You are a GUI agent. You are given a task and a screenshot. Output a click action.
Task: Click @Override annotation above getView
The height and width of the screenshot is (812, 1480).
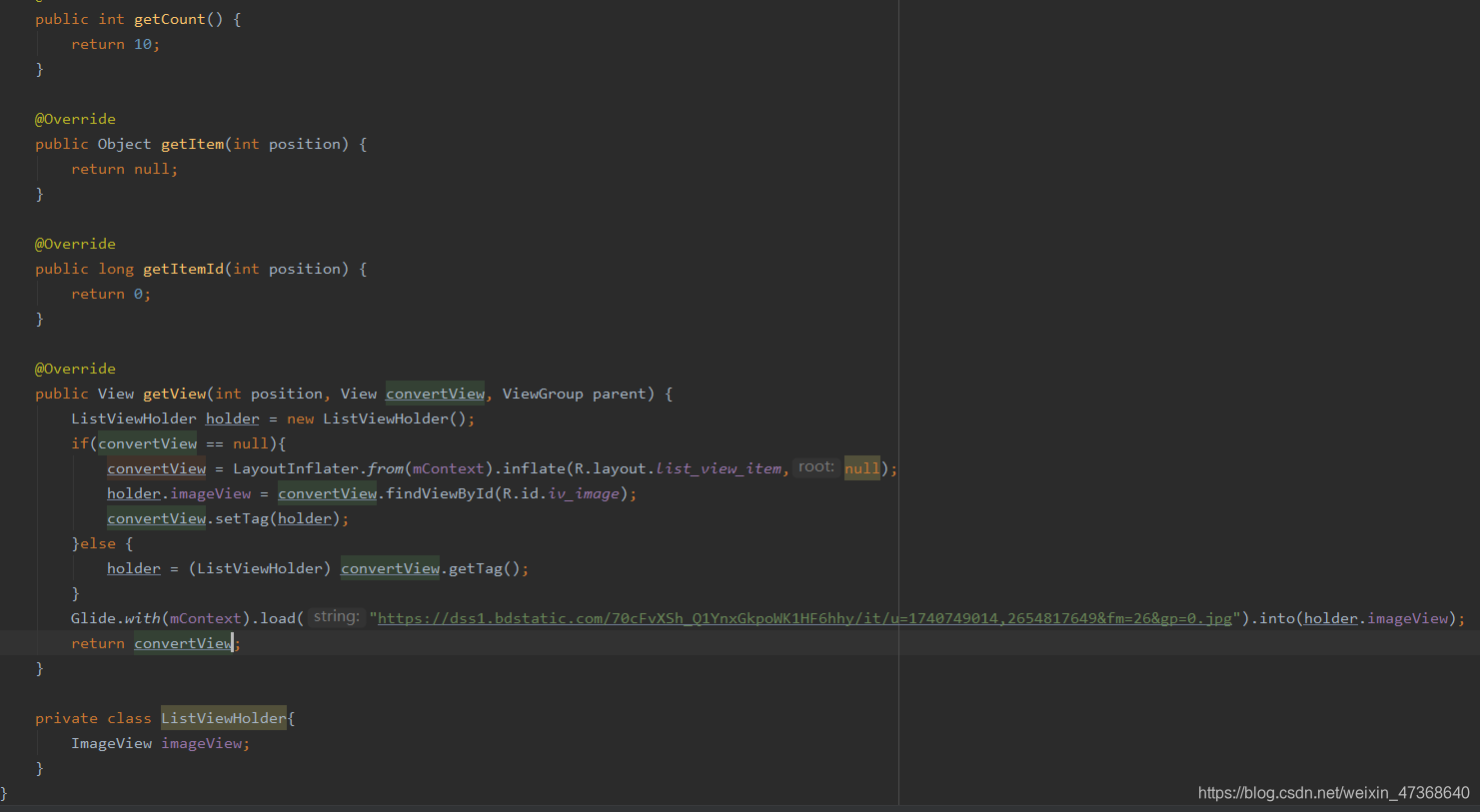coord(75,369)
